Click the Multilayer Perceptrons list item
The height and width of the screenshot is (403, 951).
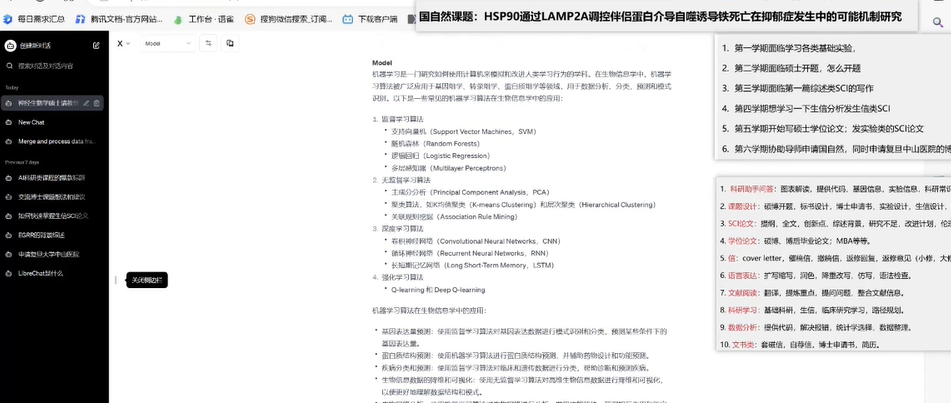449,168
